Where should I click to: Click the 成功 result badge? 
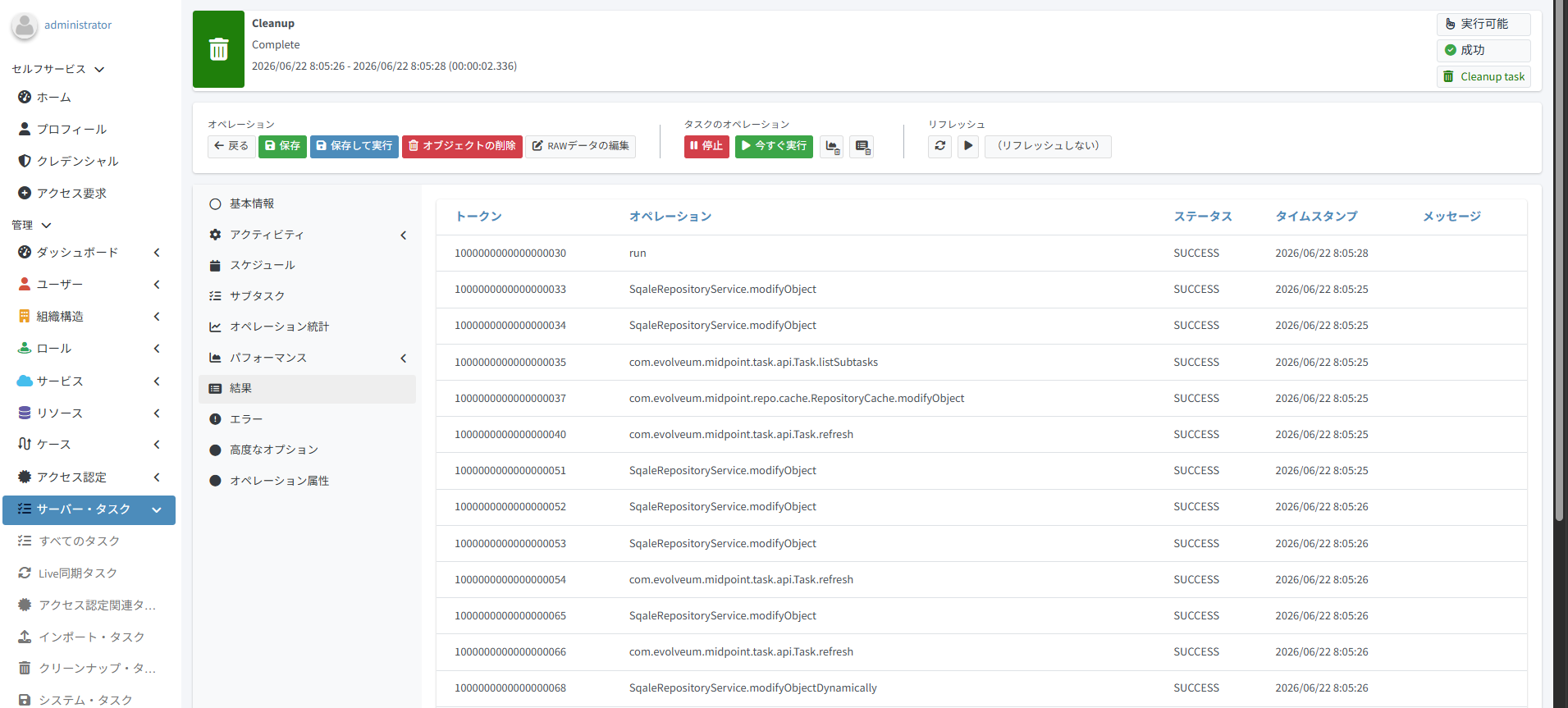(x=1483, y=50)
